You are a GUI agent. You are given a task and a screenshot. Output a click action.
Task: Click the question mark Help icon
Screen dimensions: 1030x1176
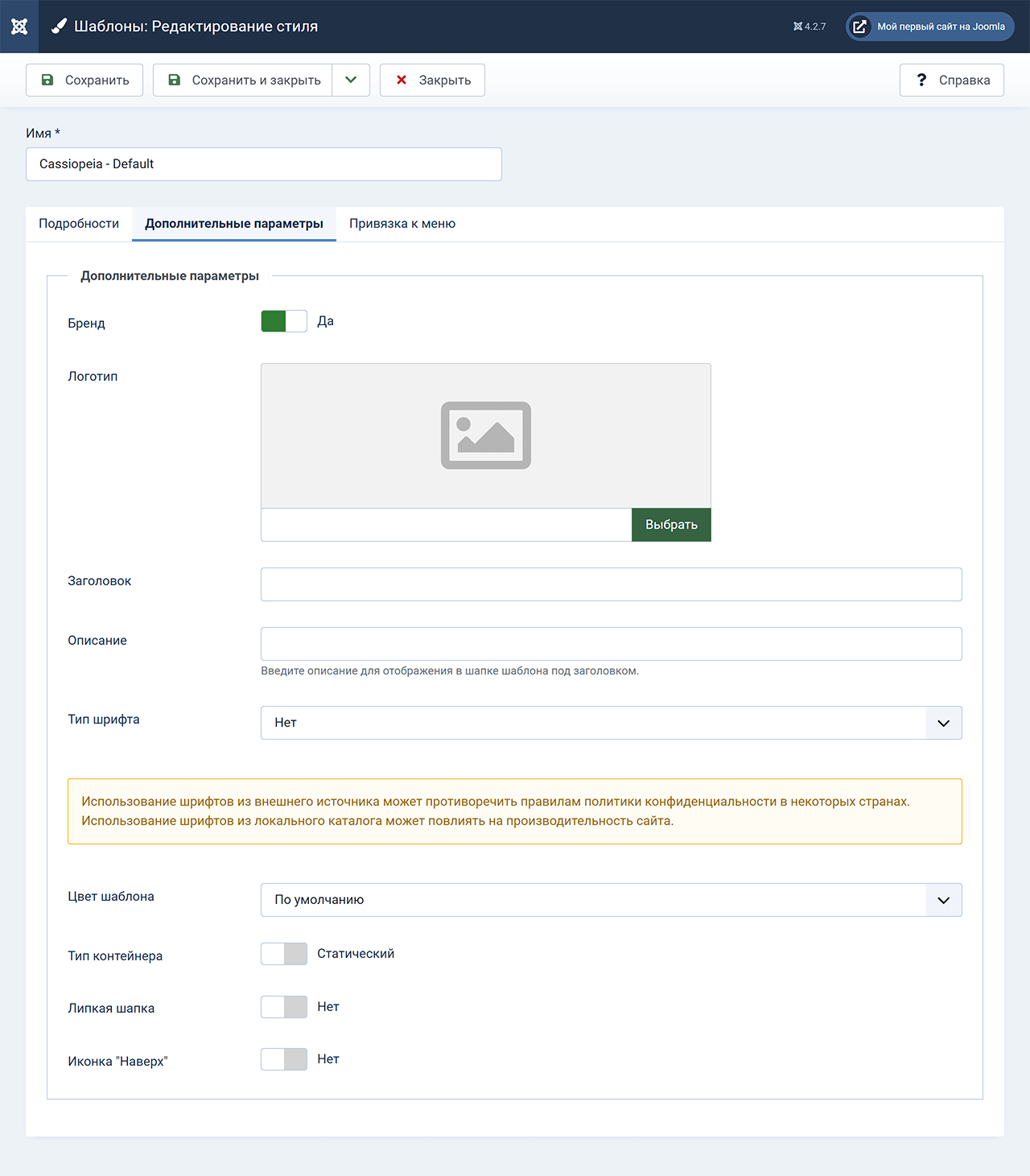pos(921,80)
